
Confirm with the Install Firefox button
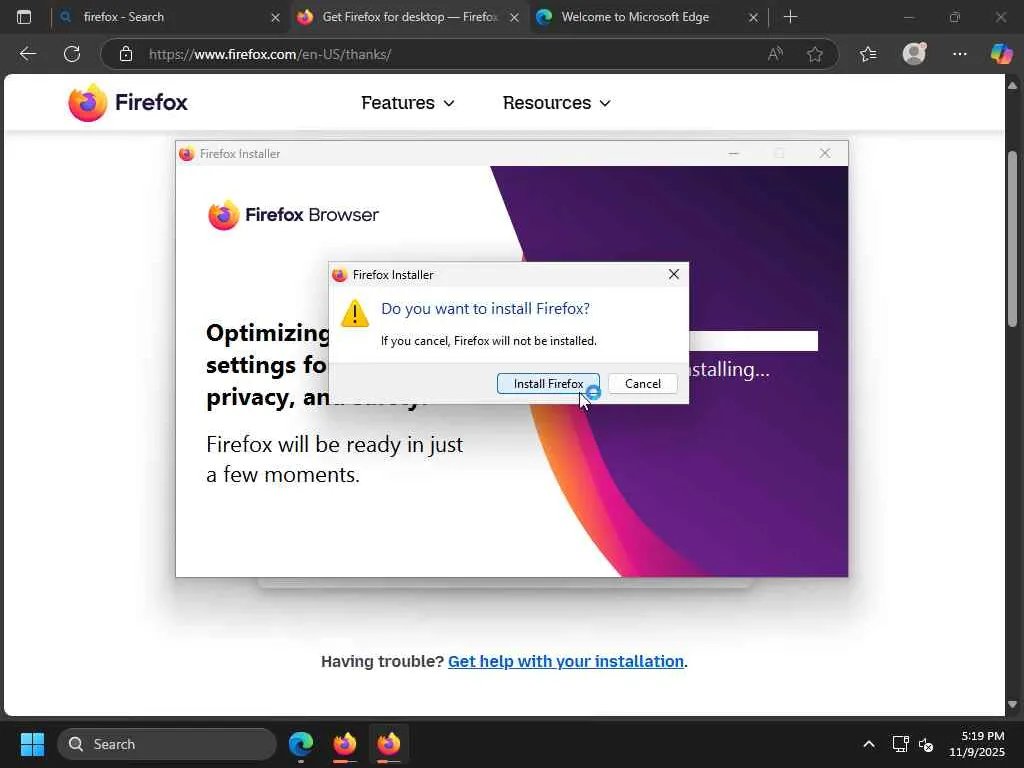pyautogui.click(x=548, y=384)
